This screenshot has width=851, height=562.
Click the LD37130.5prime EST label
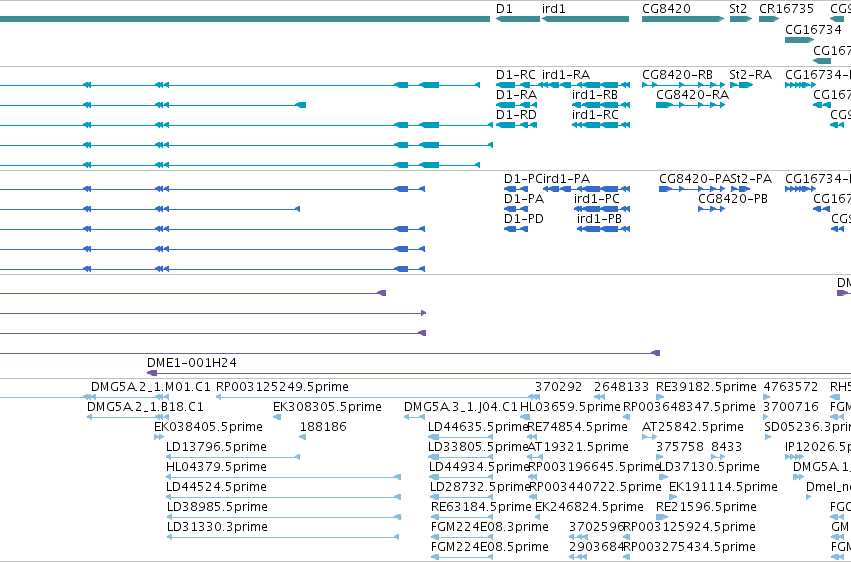click(x=709, y=467)
